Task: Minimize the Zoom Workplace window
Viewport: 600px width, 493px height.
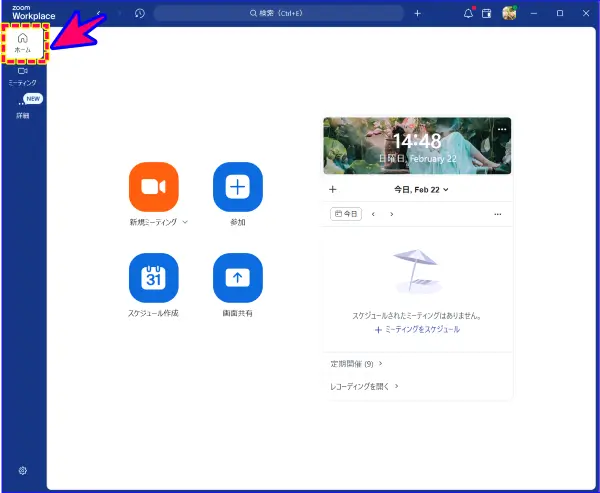Action: (x=534, y=13)
